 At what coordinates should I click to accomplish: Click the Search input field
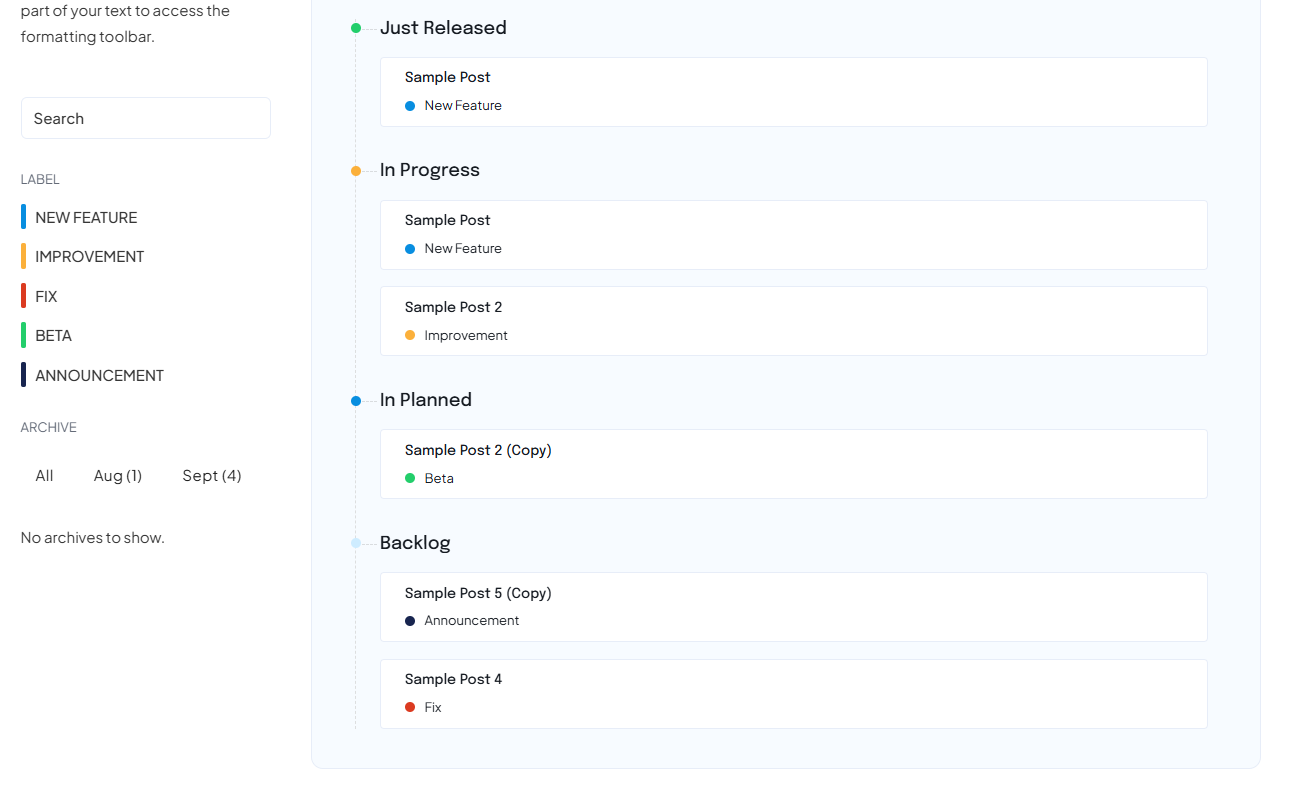(146, 118)
